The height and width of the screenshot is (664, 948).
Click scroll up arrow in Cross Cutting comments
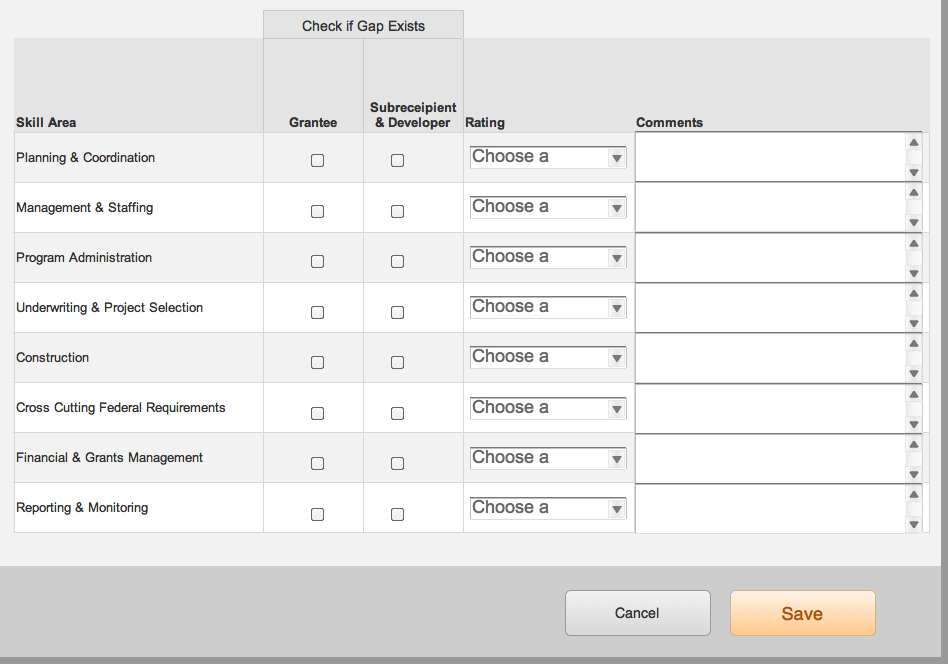[x=913, y=393]
